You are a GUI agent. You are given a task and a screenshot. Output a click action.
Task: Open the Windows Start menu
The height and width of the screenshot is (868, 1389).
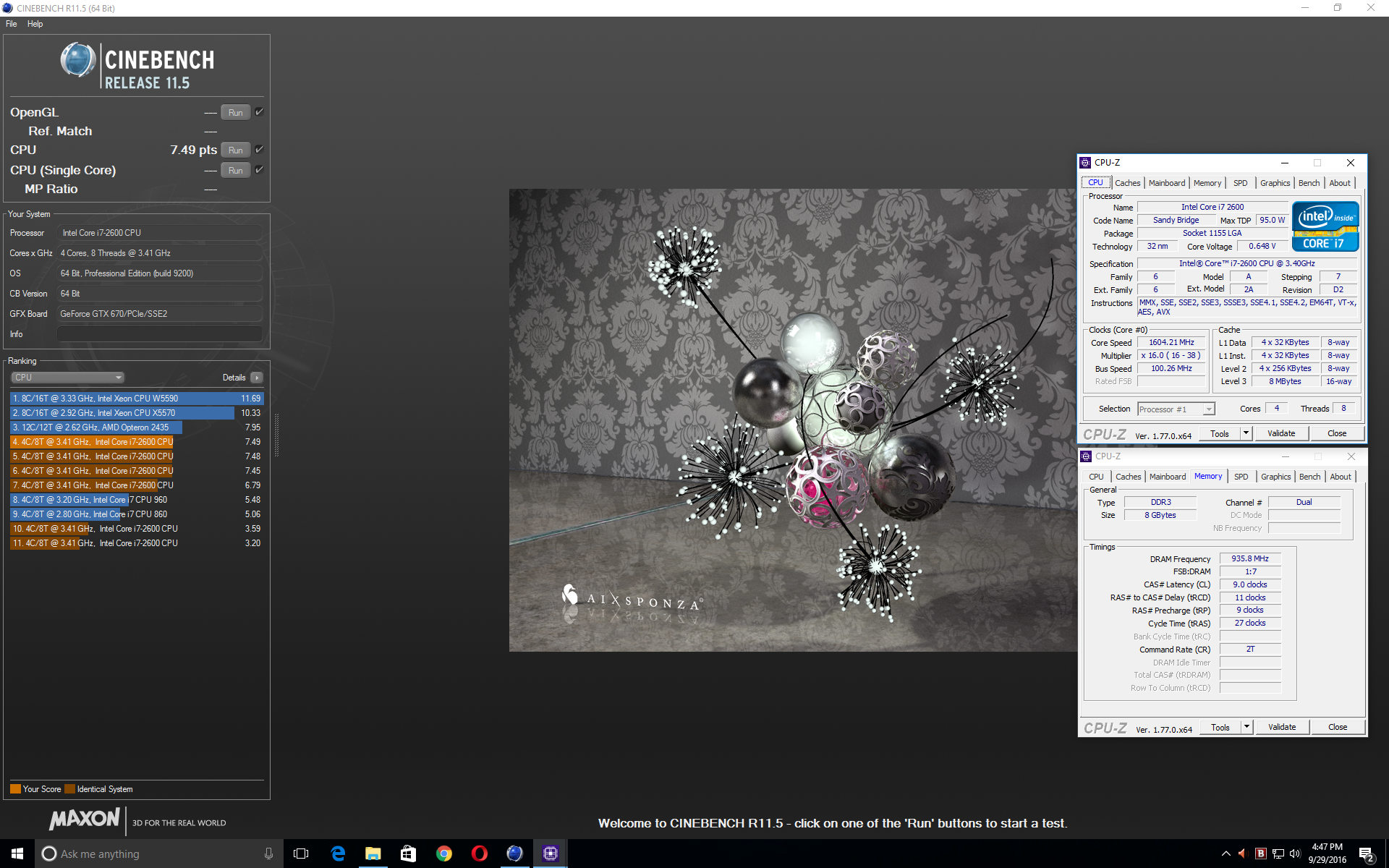coord(17,854)
